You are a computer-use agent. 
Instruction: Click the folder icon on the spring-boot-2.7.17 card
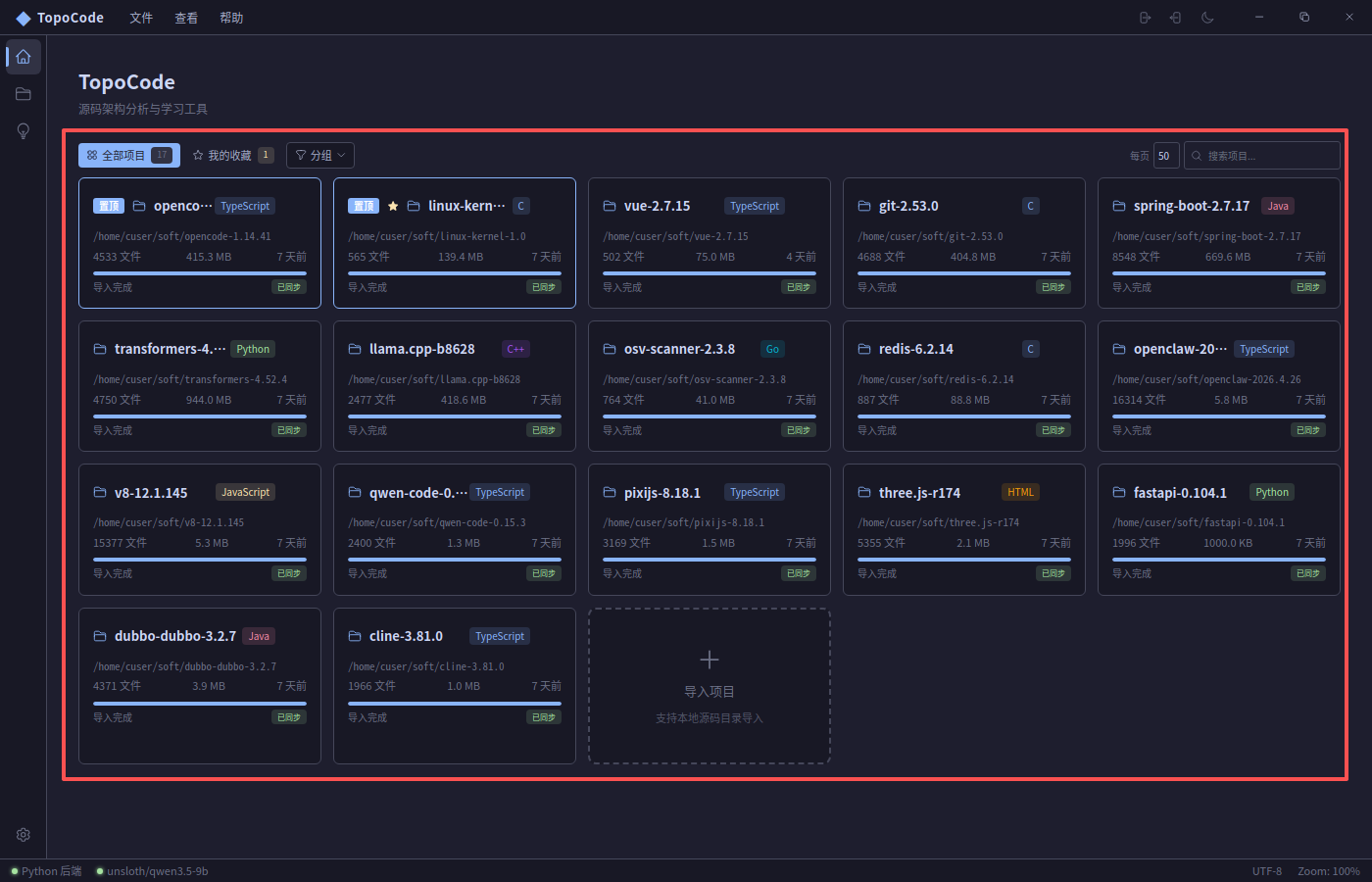pyautogui.click(x=1119, y=206)
